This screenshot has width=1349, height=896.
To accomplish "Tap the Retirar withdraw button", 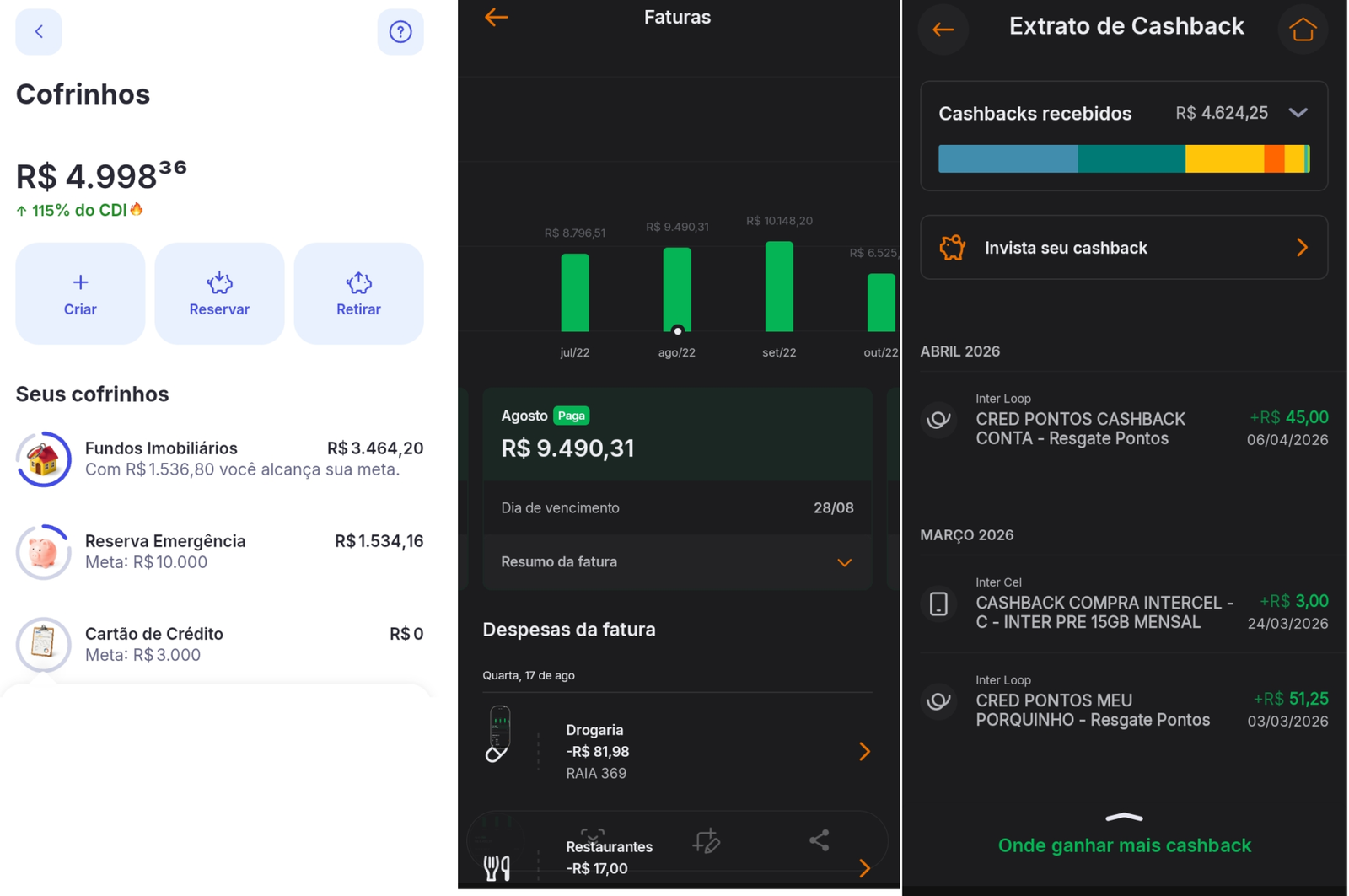I will pos(358,293).
